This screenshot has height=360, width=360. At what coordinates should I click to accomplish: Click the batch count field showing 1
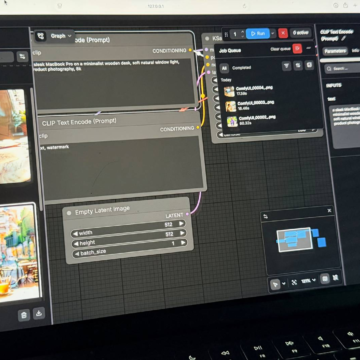point(235,34)
